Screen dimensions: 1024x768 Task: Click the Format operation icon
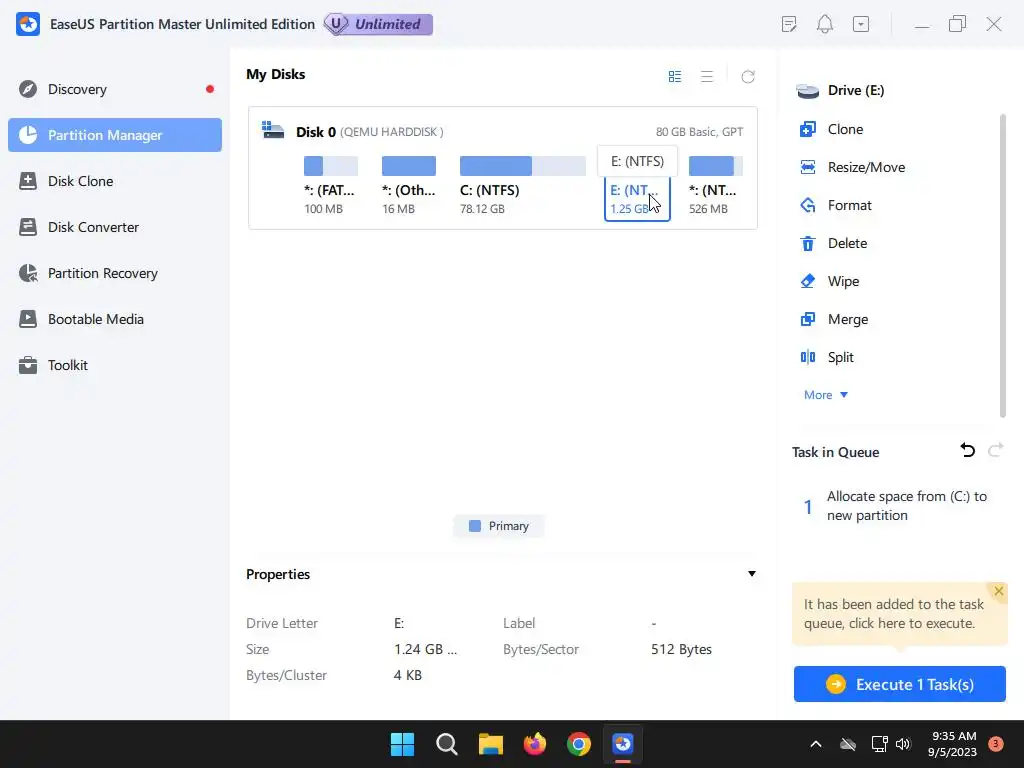[x=808, y=205]
